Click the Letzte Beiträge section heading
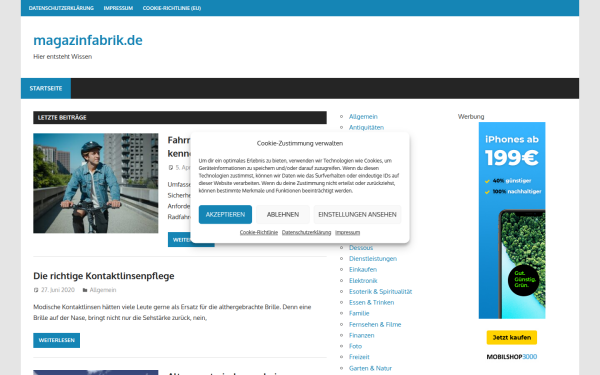 click(180, 117)
